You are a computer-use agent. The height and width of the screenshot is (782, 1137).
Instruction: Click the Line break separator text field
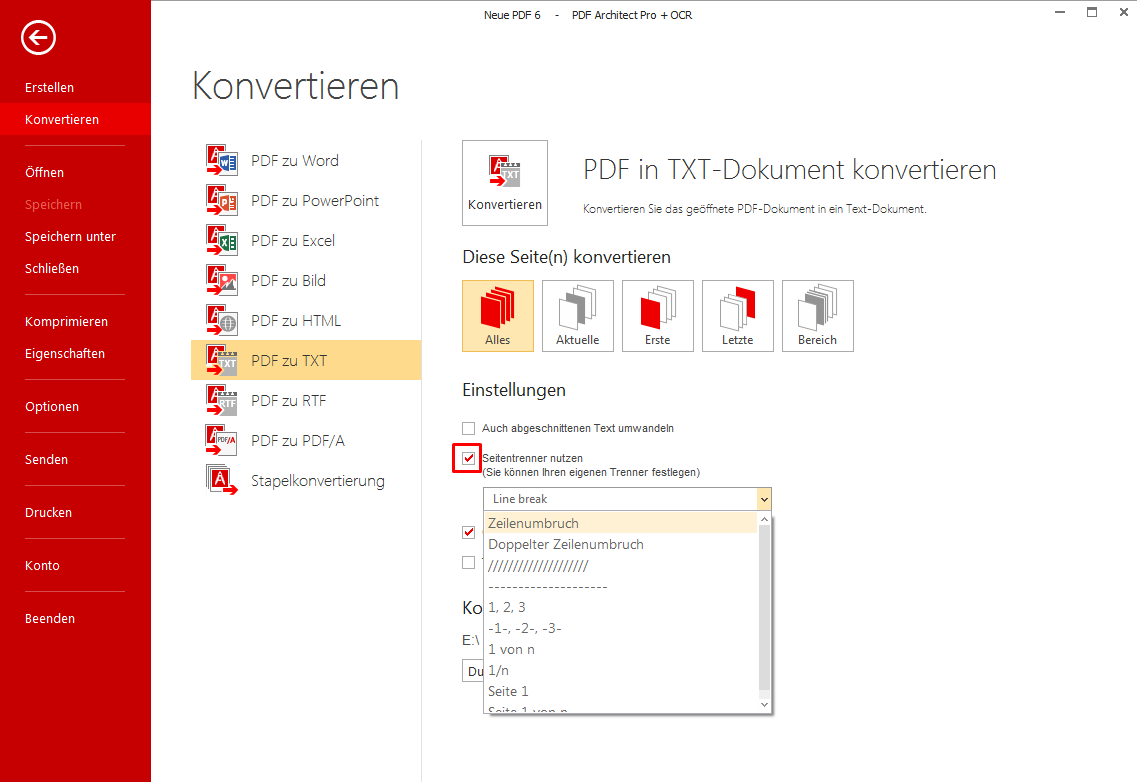(621, 499)
